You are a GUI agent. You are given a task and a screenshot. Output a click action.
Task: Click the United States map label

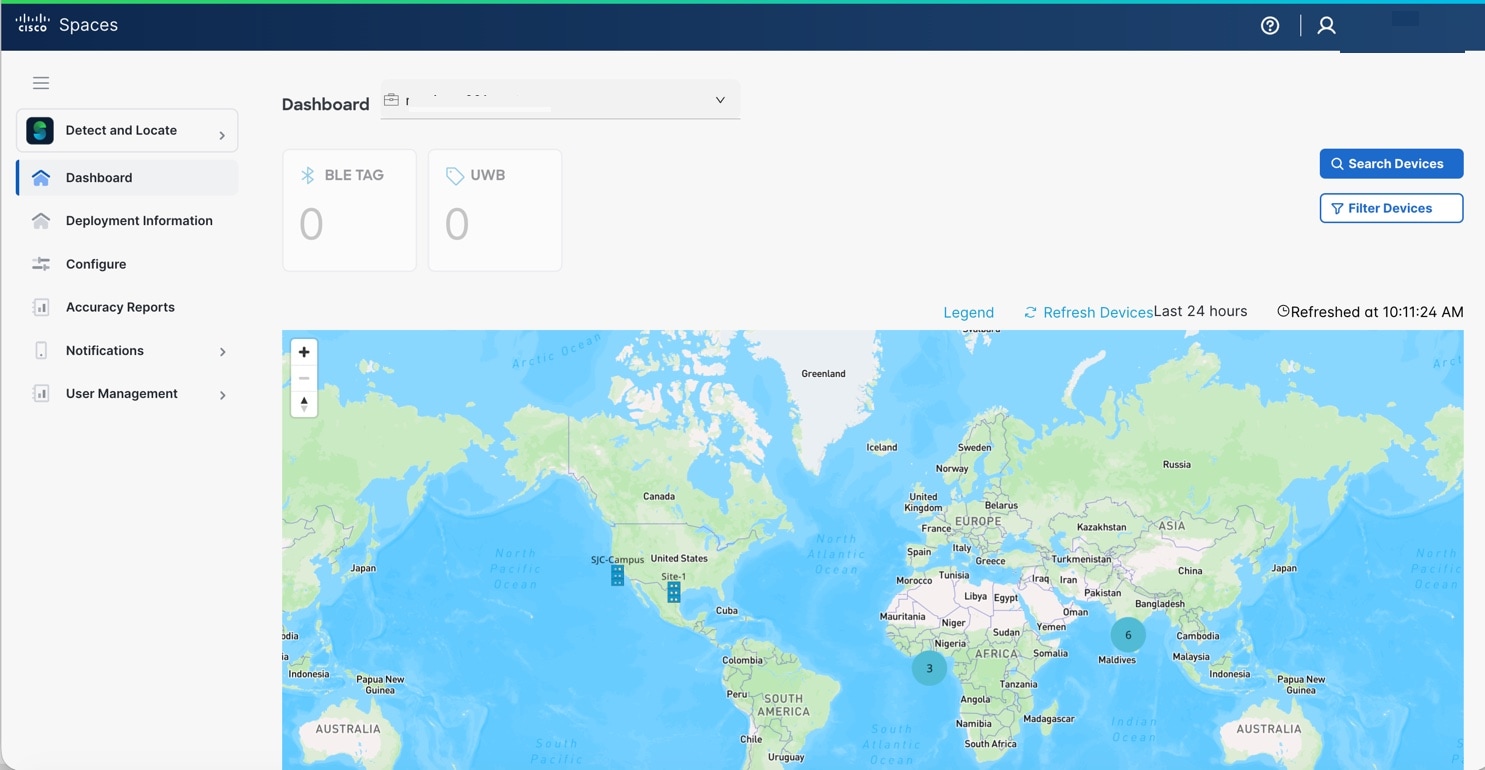coord(679,558)
